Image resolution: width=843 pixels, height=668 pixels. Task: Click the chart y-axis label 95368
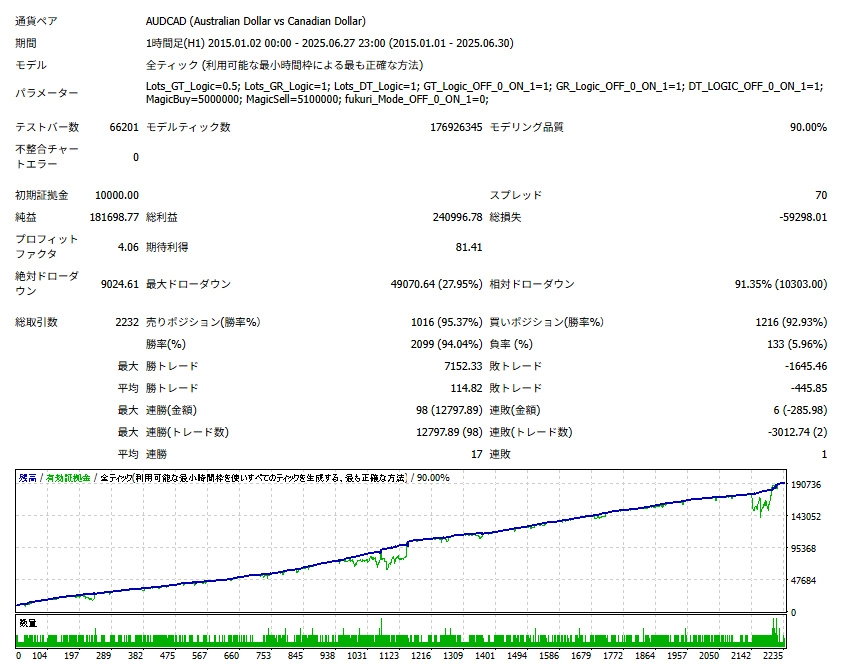coord(804,549)
